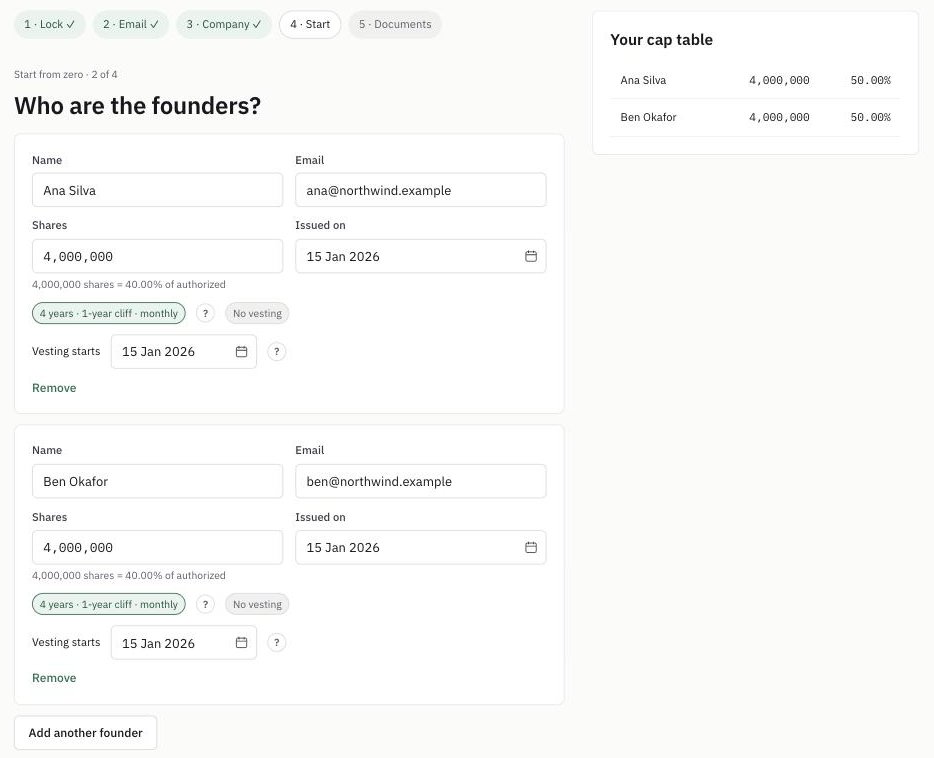Image resolution: width=934 pixels, height=758 pixels.
Task: Select 4 years 1-year cliff monthly for Ana Silva
Action: click(109, 313)
